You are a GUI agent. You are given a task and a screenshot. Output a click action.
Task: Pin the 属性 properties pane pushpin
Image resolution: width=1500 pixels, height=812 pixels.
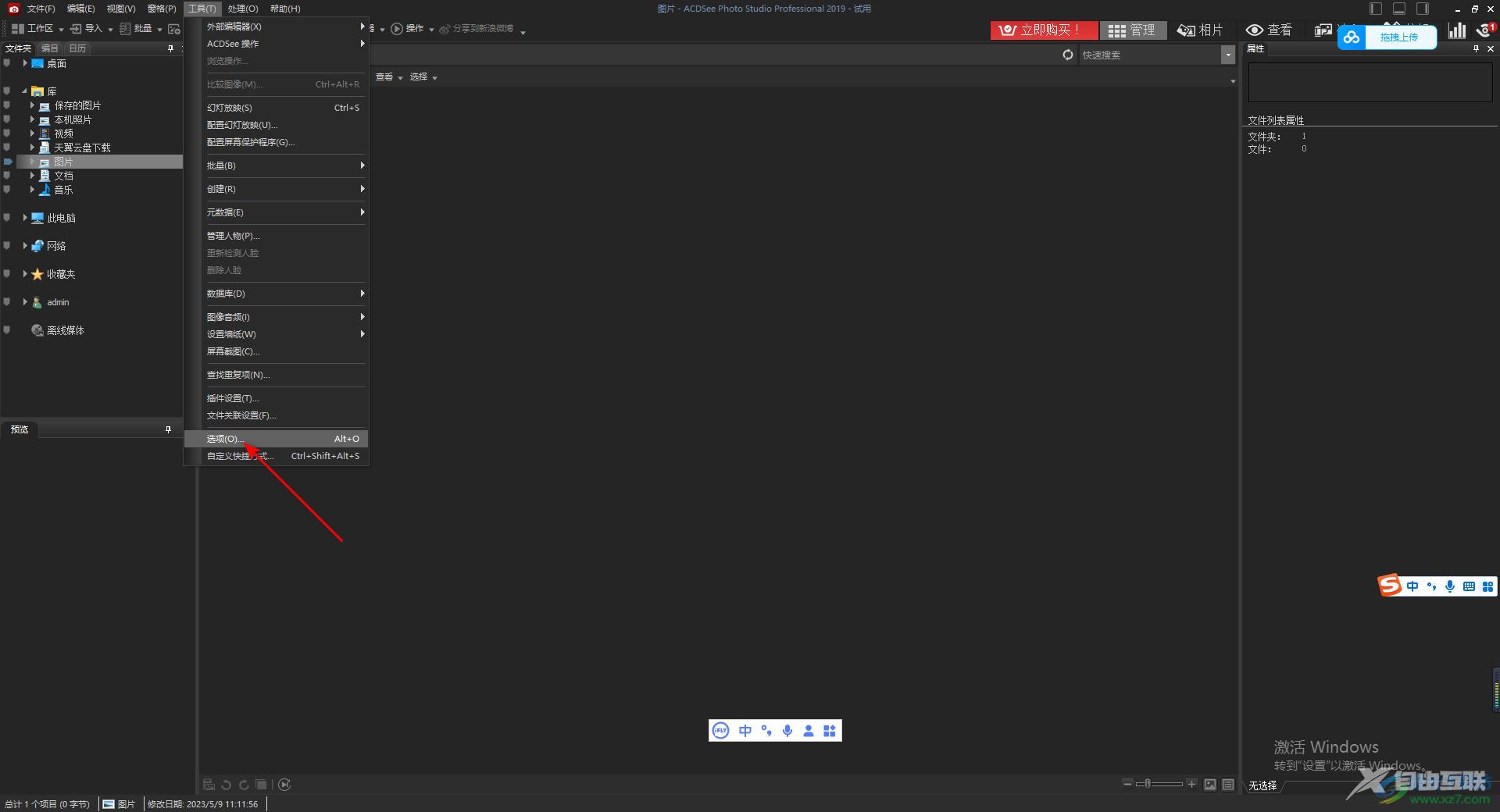(x=1476, y=48)
